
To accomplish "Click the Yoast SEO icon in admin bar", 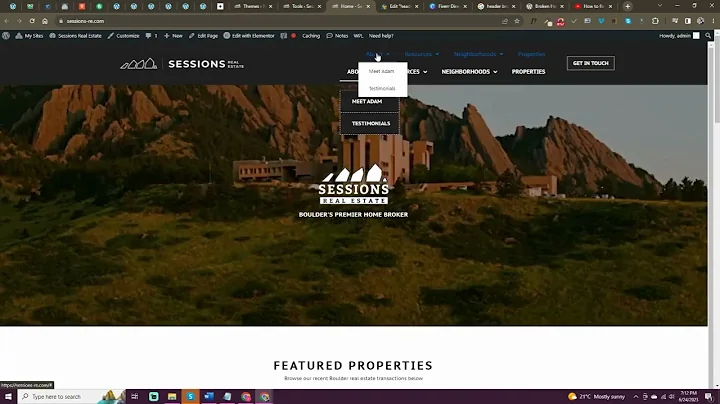I will click(x=283, y=36).
